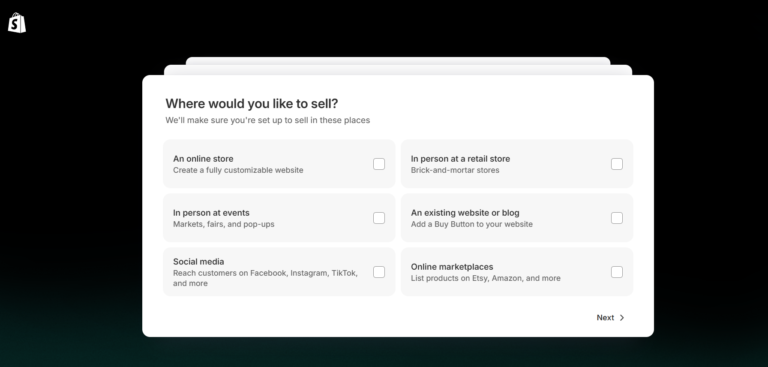Click the Next button text
Screen dimensions: 768x367
[x=605, y=318]
